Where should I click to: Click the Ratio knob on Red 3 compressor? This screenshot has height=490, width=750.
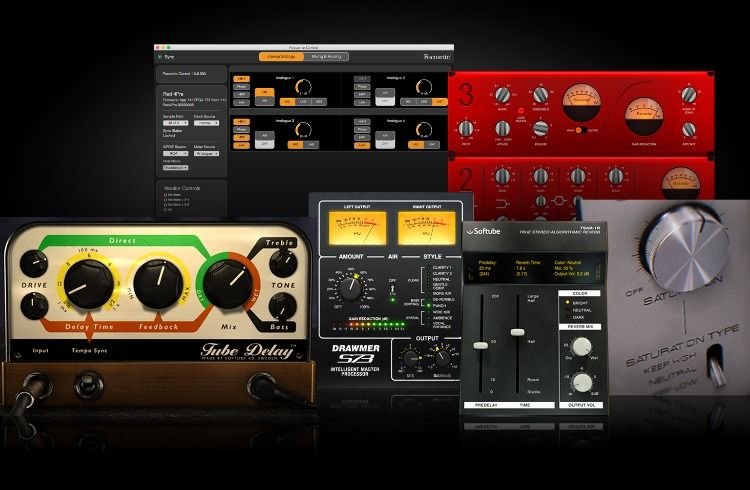pyautogui.click(x=502, y=95)
